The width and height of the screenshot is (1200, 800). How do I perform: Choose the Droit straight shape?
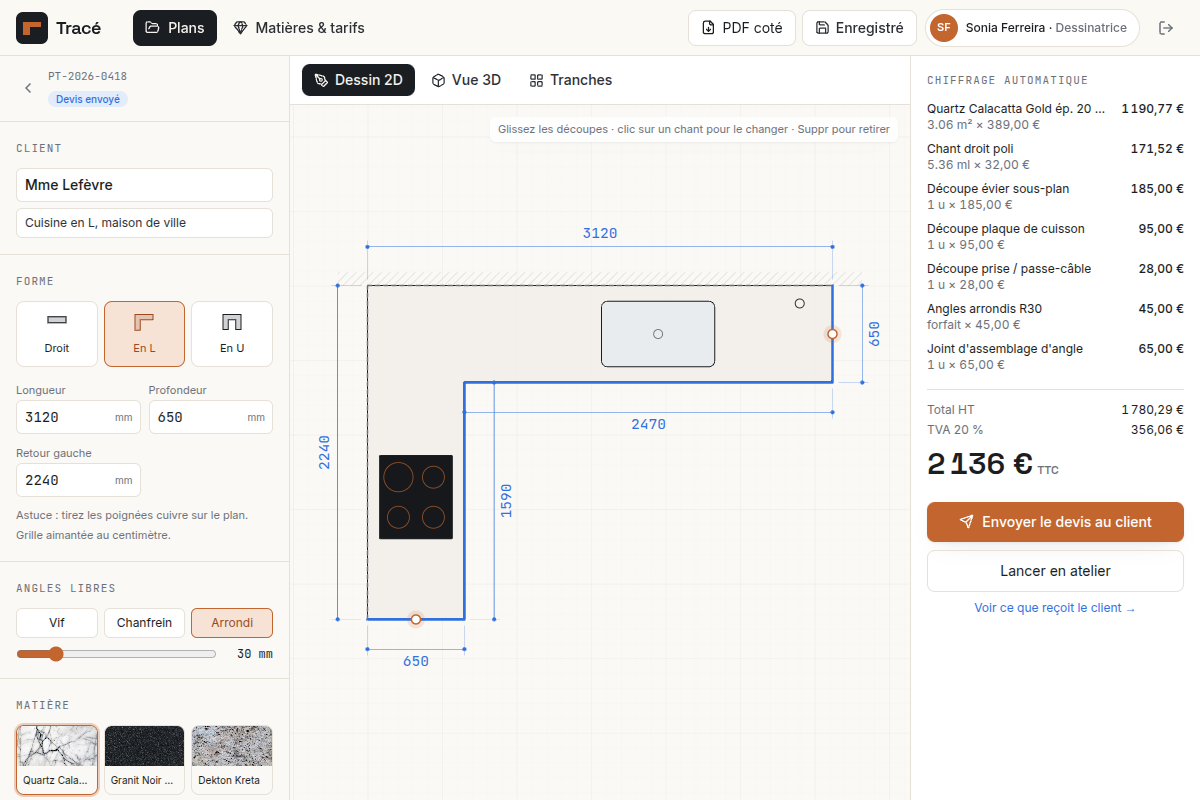tap(57, 334)
